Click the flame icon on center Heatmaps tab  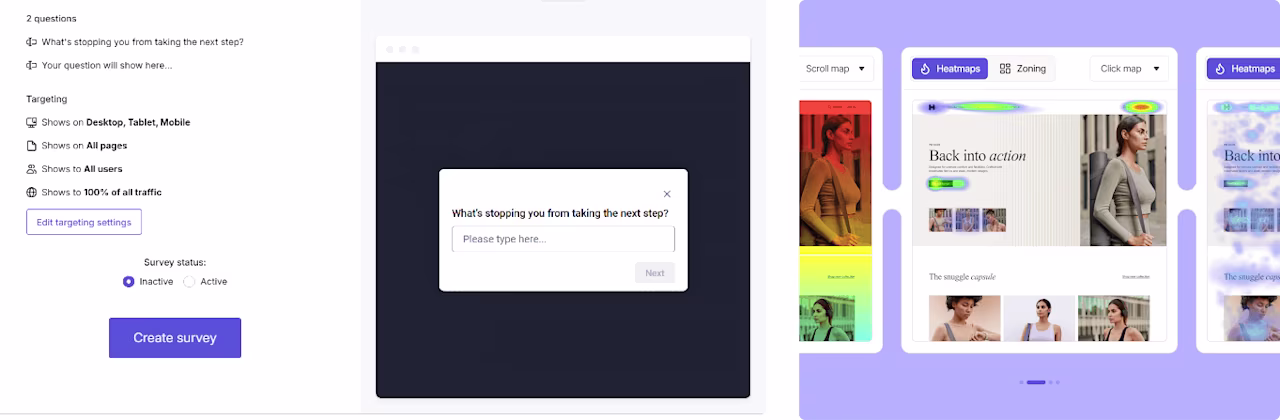click(x=925, y=69)
